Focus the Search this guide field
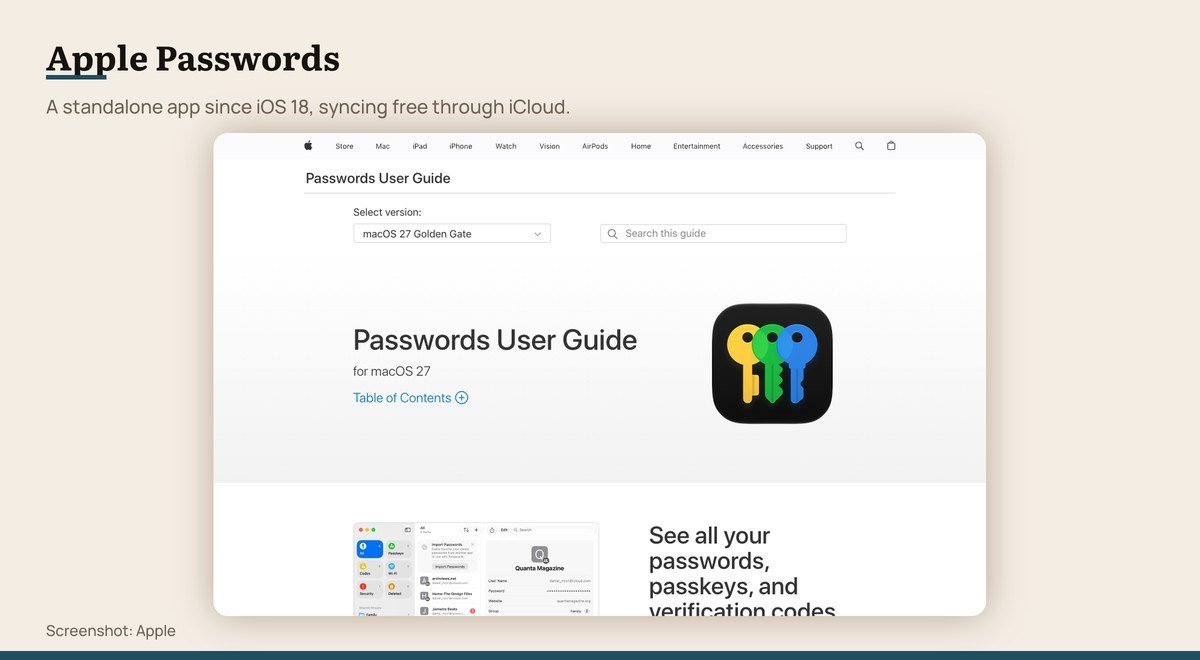 pyautogui.click(x=723, y=234)
